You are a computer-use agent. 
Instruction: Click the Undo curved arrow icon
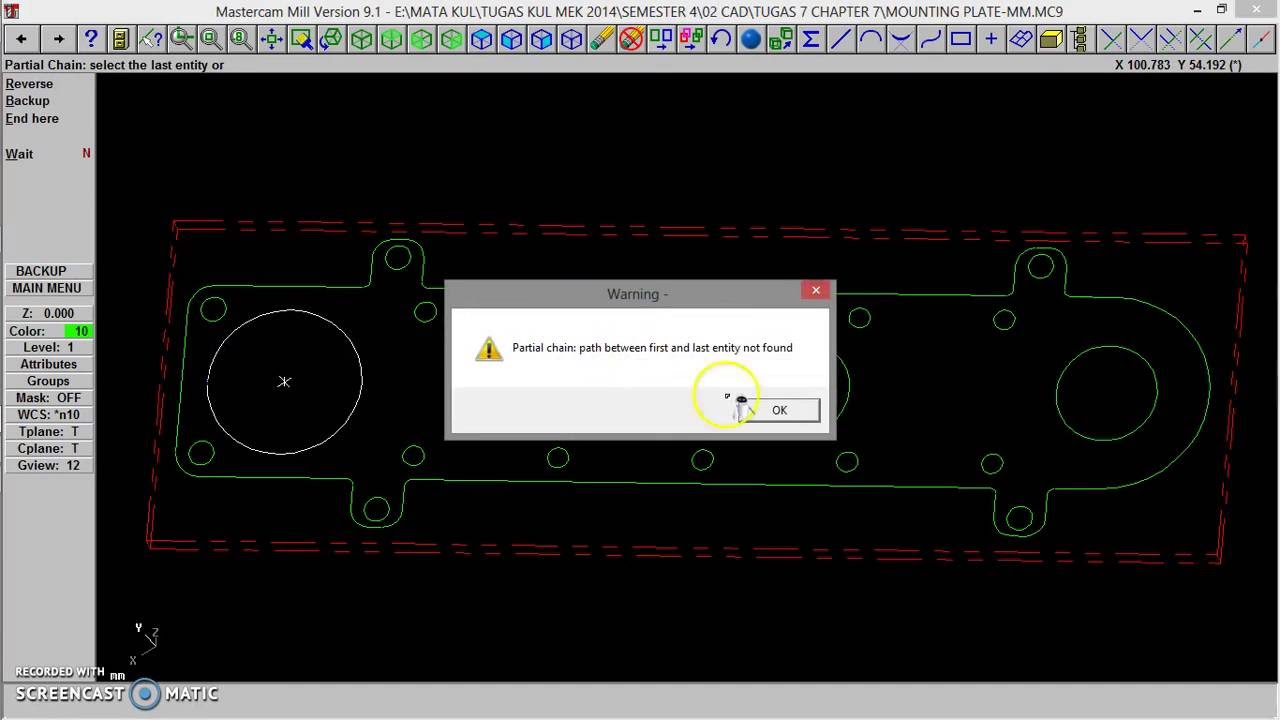pyautogui.click(x=721, y=39)
